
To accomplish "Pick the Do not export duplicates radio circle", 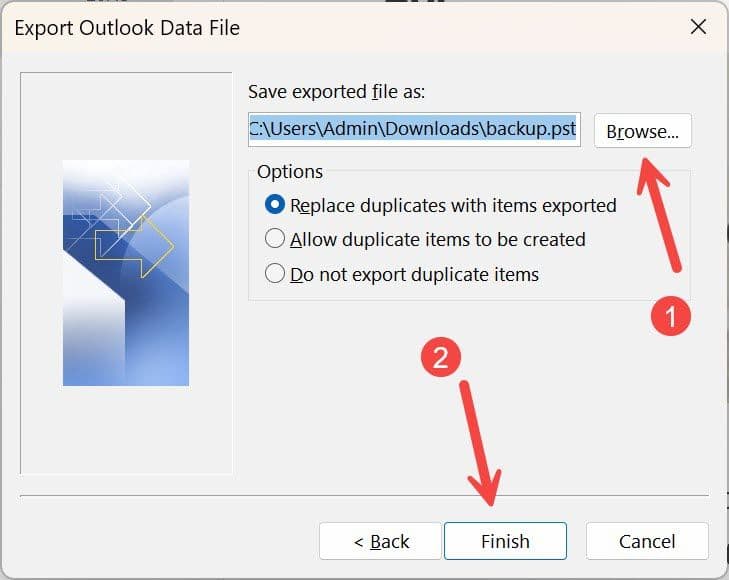I will point(275,273).
